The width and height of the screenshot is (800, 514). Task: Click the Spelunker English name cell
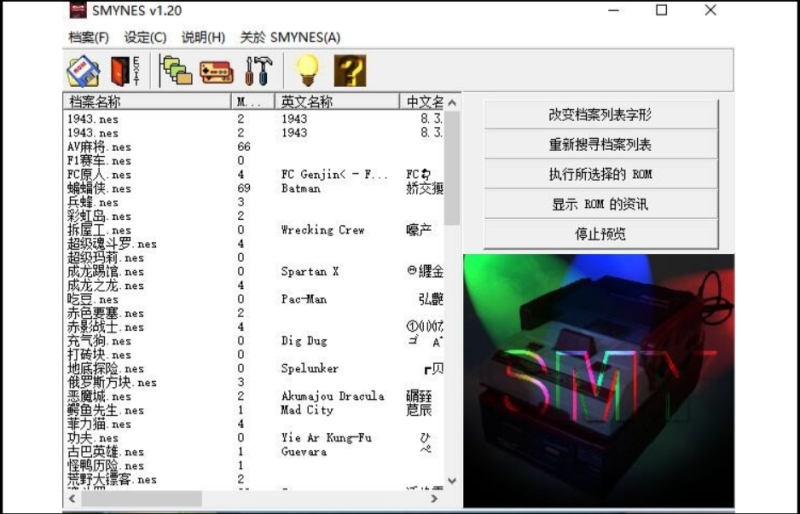310,369
